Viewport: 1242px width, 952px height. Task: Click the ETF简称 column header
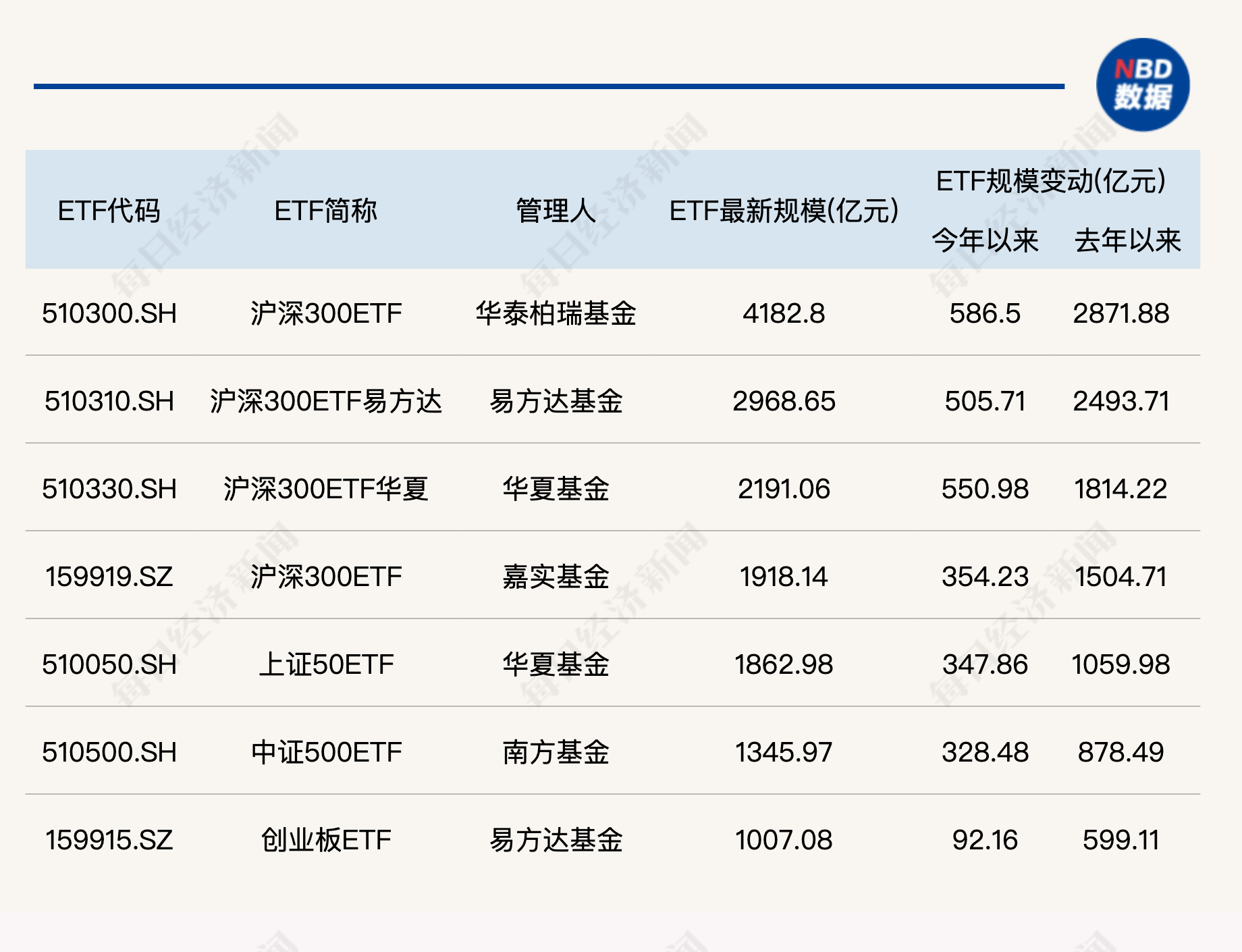coord(325,211)
